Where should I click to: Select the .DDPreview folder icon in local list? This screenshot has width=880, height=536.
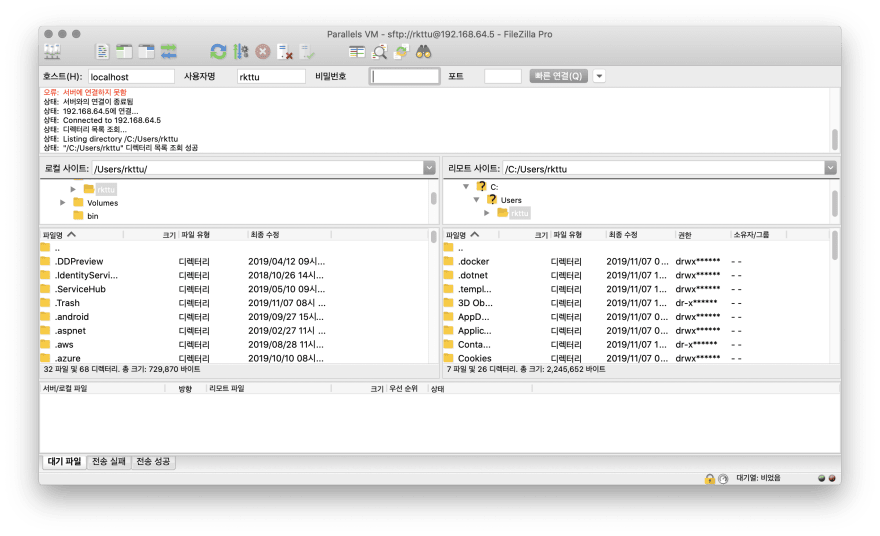point(45,261)
